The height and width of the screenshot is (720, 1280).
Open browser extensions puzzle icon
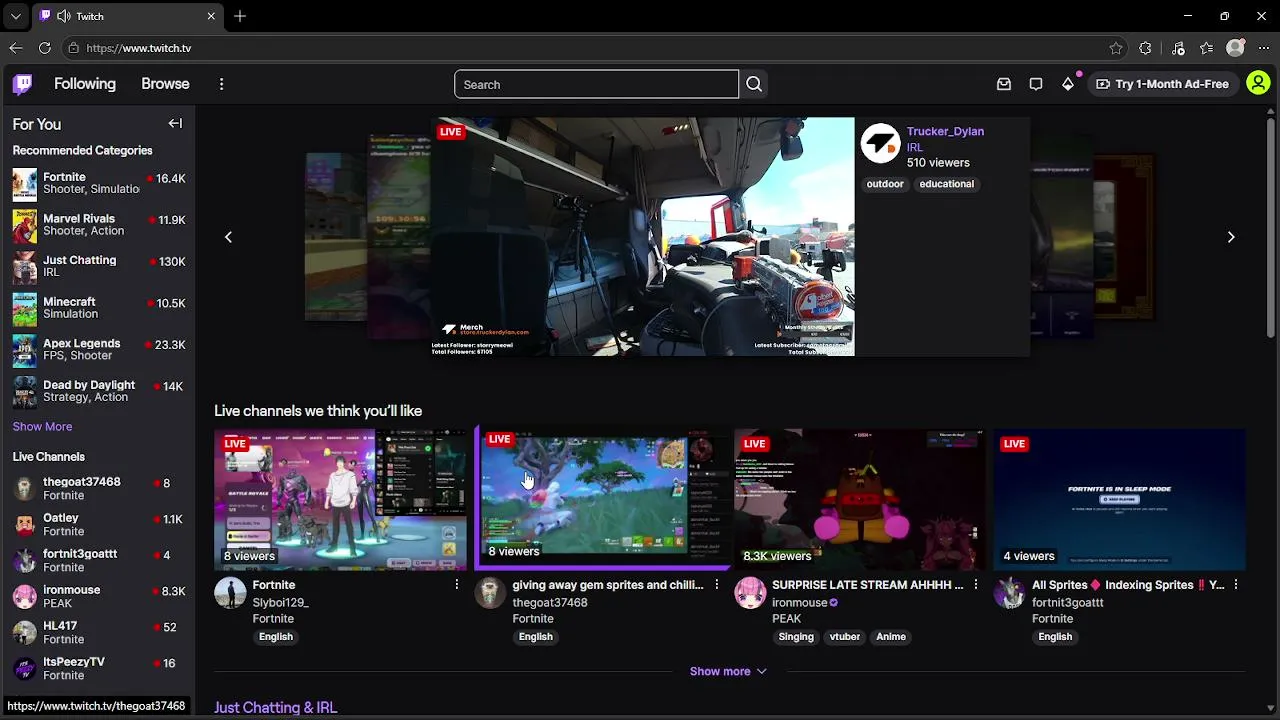click(x=1146, y=48)
